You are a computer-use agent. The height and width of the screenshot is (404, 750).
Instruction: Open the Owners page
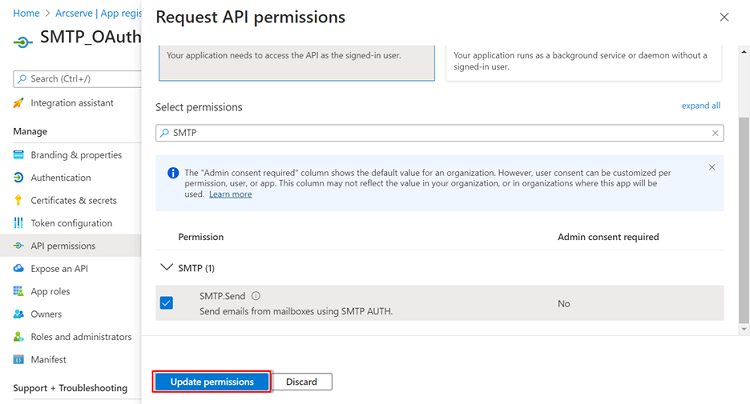[46, 314]
